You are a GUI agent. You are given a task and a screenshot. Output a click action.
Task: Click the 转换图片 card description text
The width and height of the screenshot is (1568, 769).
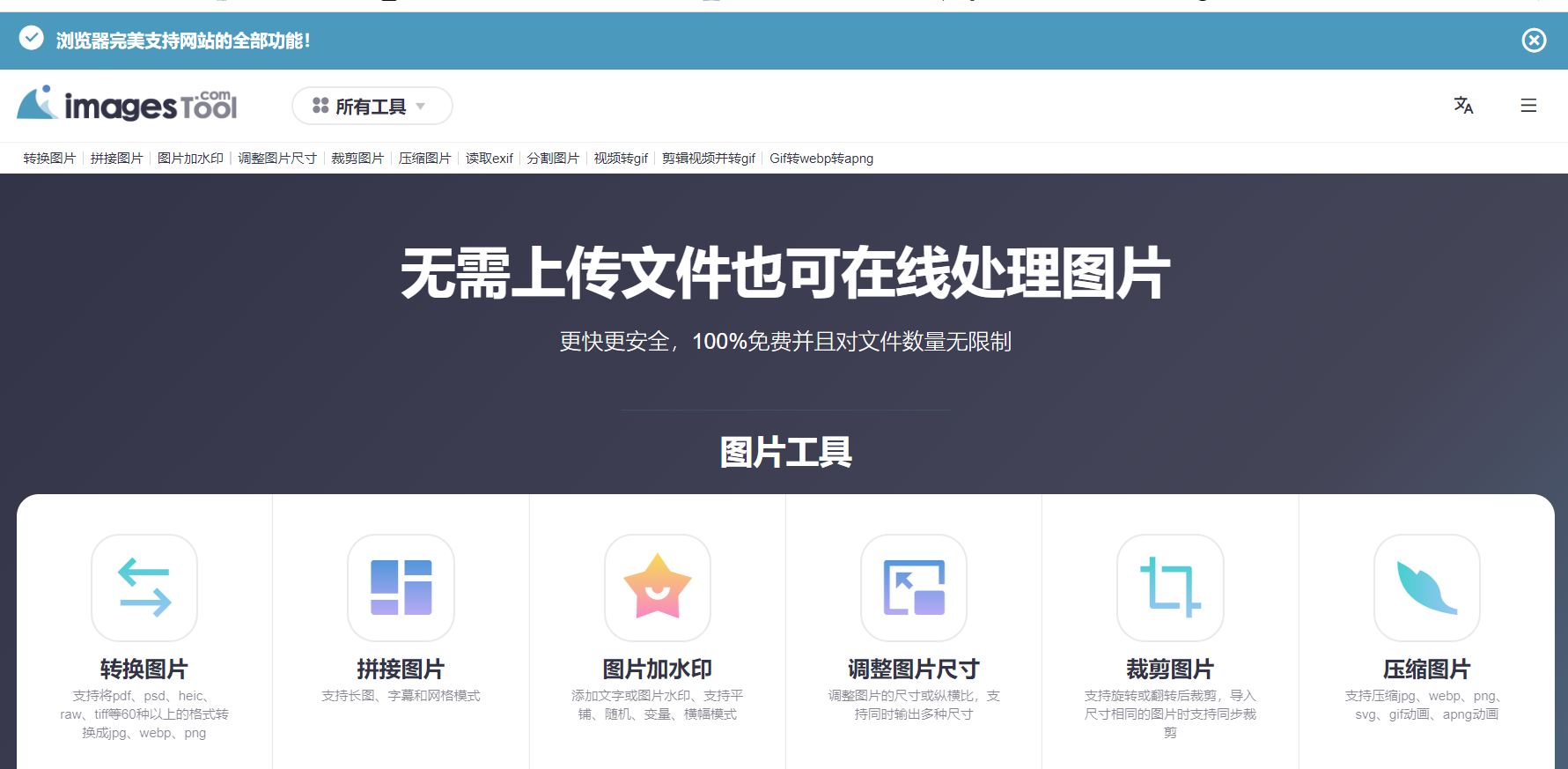click(x=144, y=714)
